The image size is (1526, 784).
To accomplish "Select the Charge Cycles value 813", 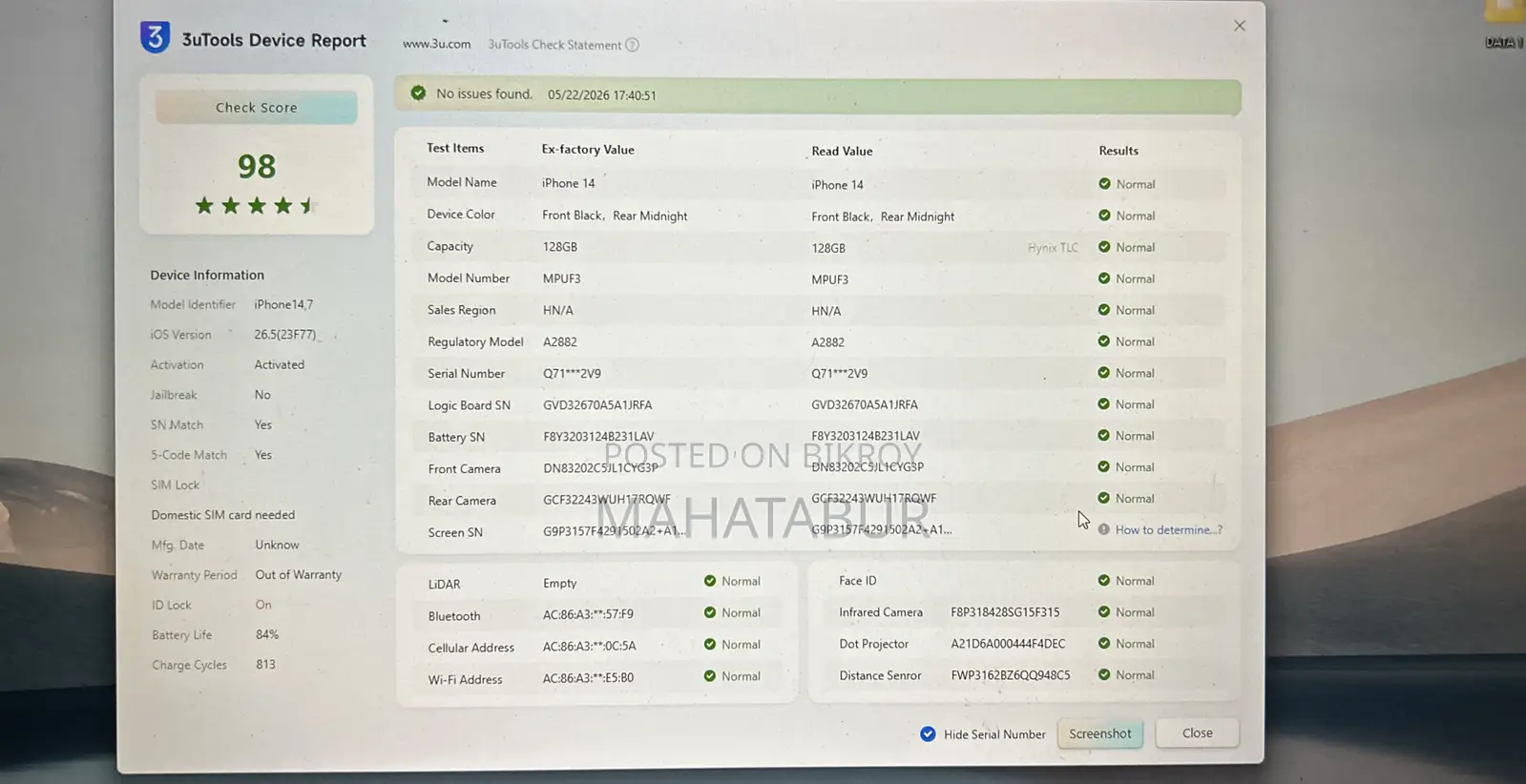I will coord(265,665).
